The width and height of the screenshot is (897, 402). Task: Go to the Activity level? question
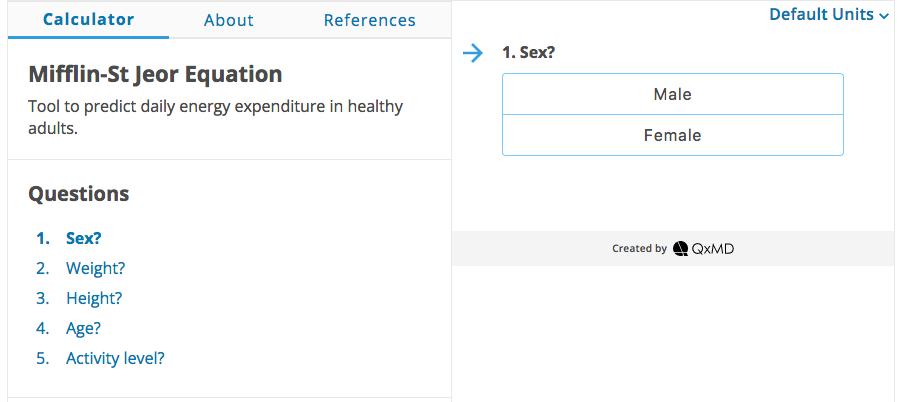[115, 358]
